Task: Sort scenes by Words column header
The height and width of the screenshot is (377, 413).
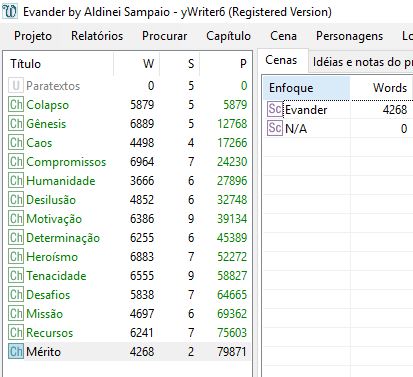Action: pyautogui.click(x=382, y=88)
